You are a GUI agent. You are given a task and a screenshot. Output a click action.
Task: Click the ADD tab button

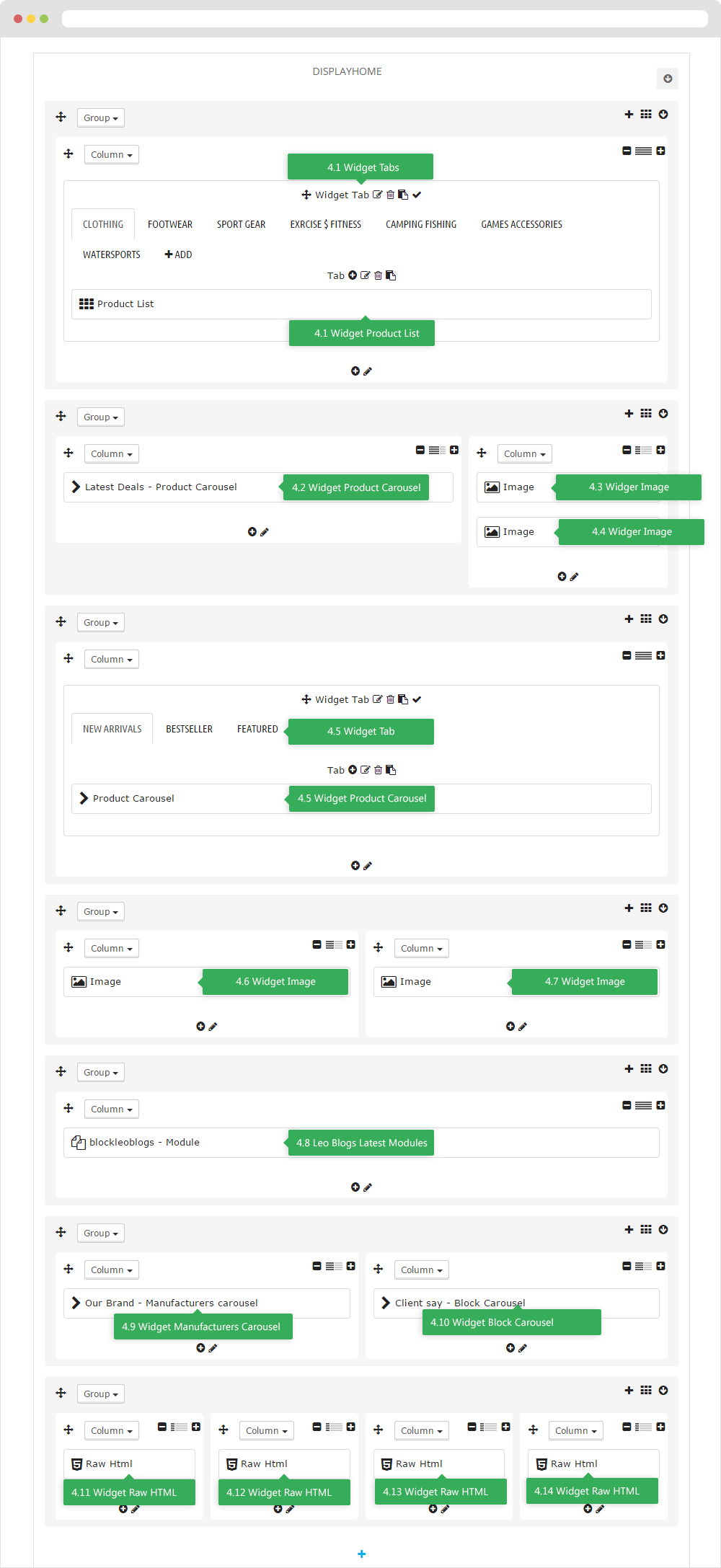click(178, 254)
